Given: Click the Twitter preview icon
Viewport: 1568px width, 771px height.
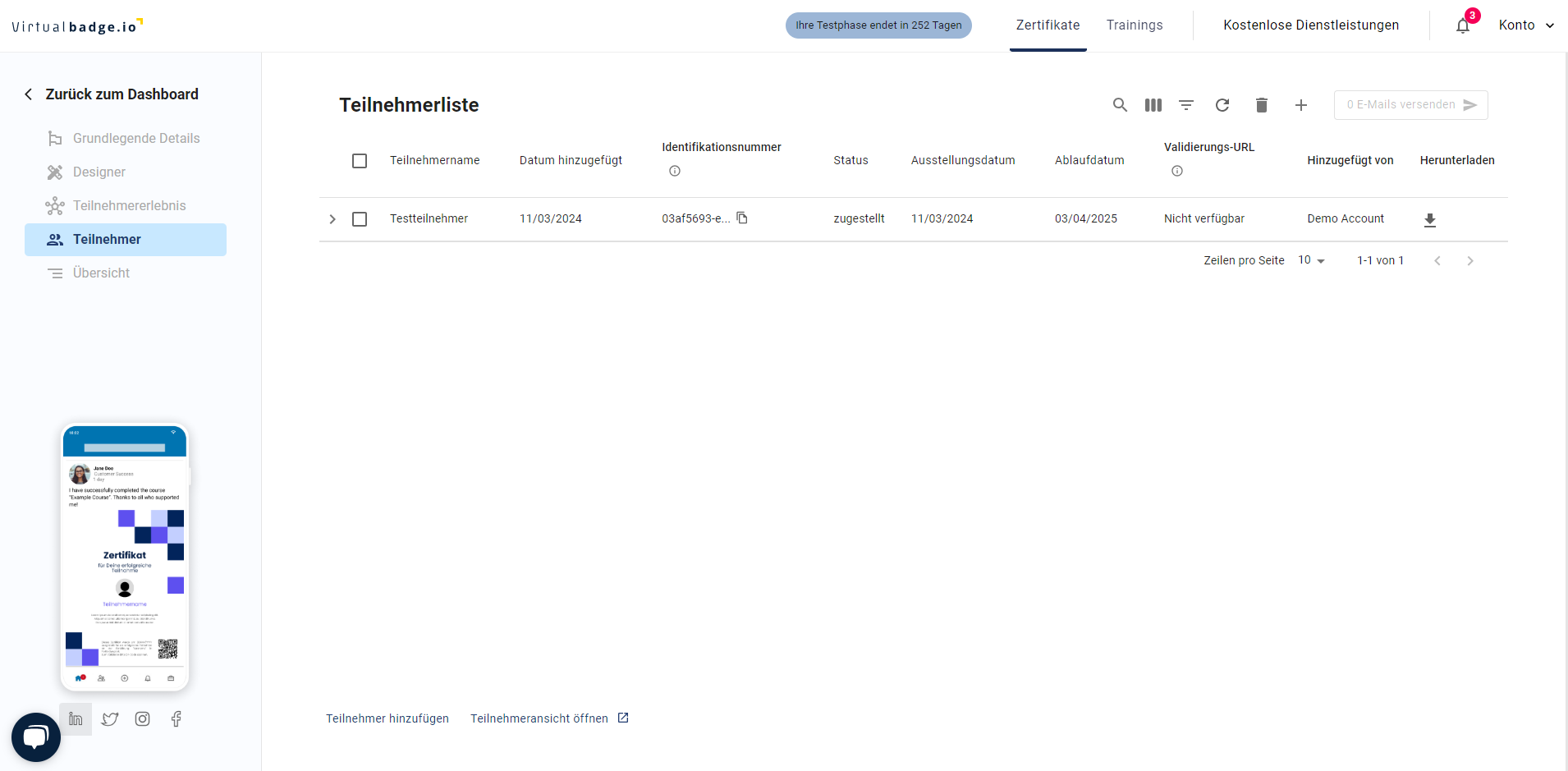Looking at the screenshot, I should pos(110,719).
